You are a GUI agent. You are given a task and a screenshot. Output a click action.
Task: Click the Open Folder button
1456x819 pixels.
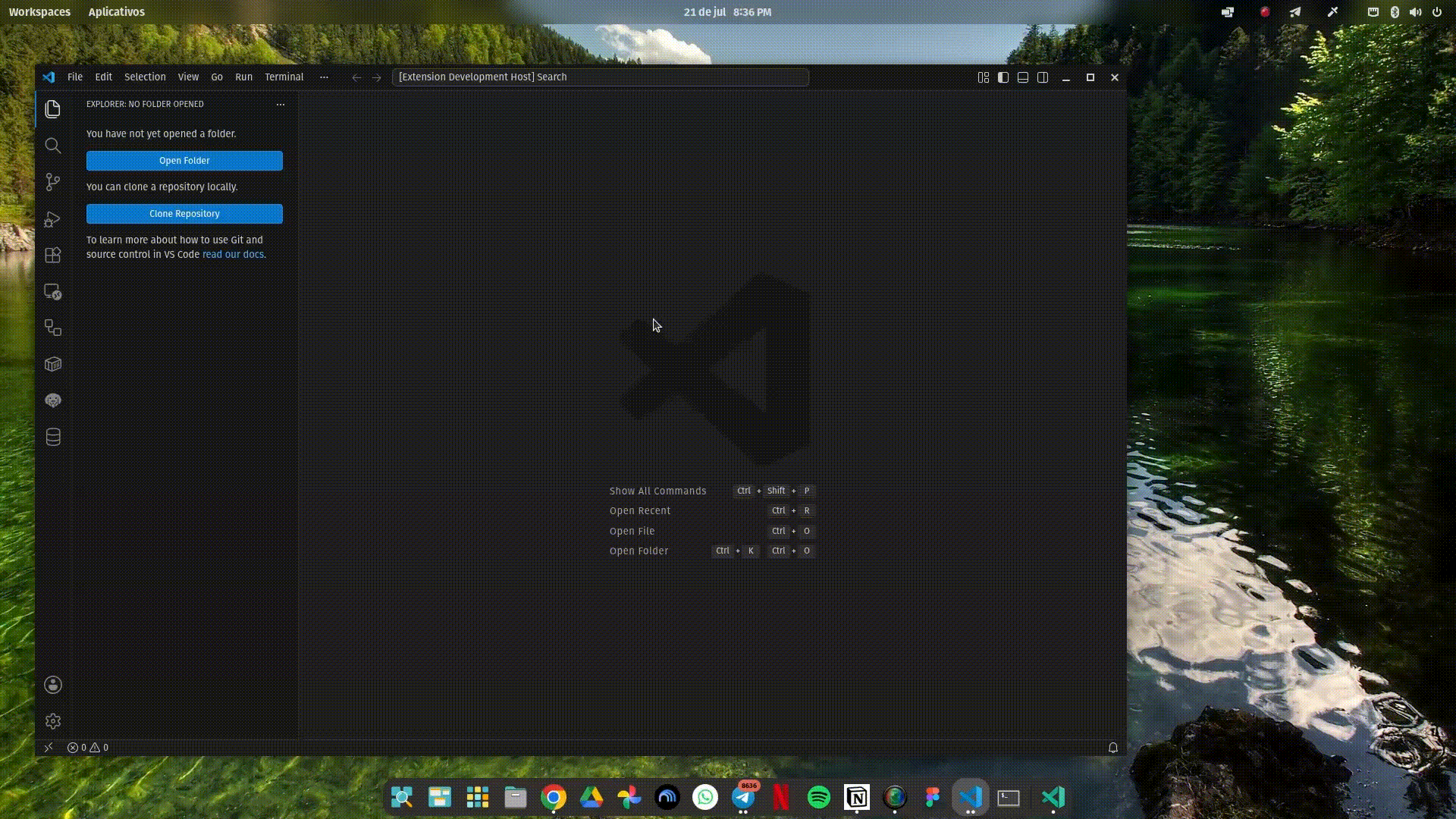pyautogui.click(x=184, y=161)
